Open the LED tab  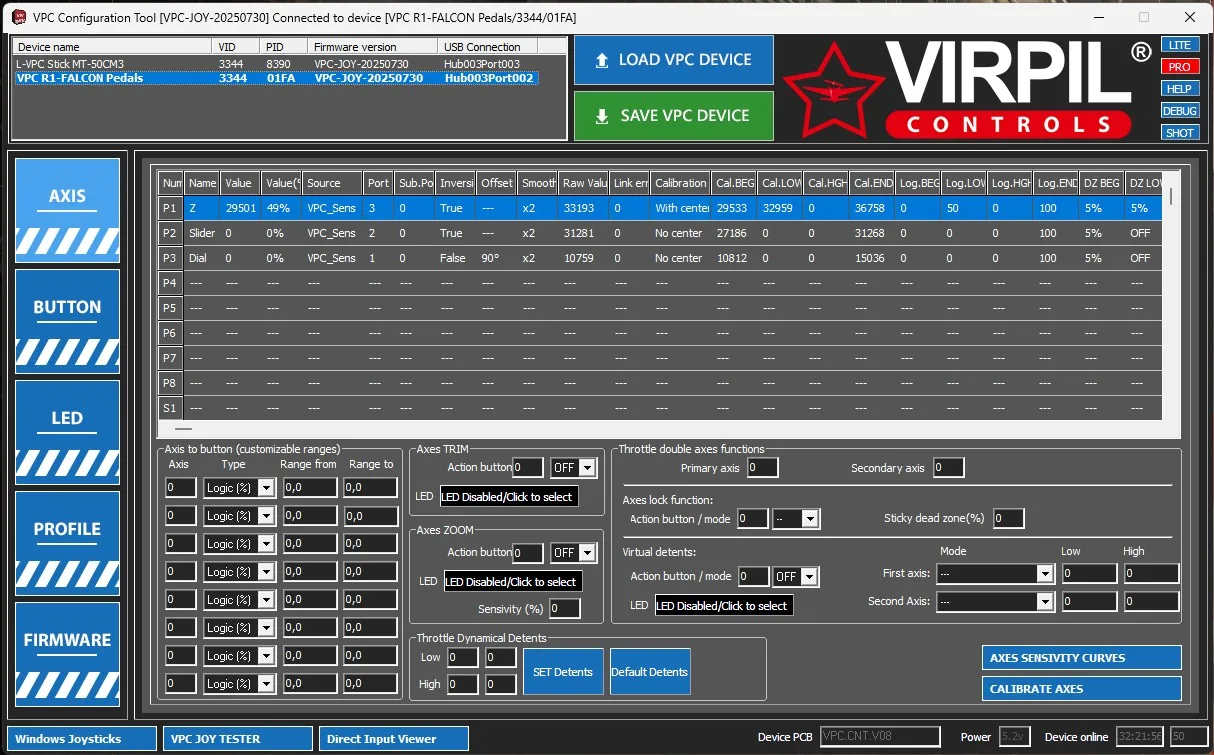pos(68,432)
